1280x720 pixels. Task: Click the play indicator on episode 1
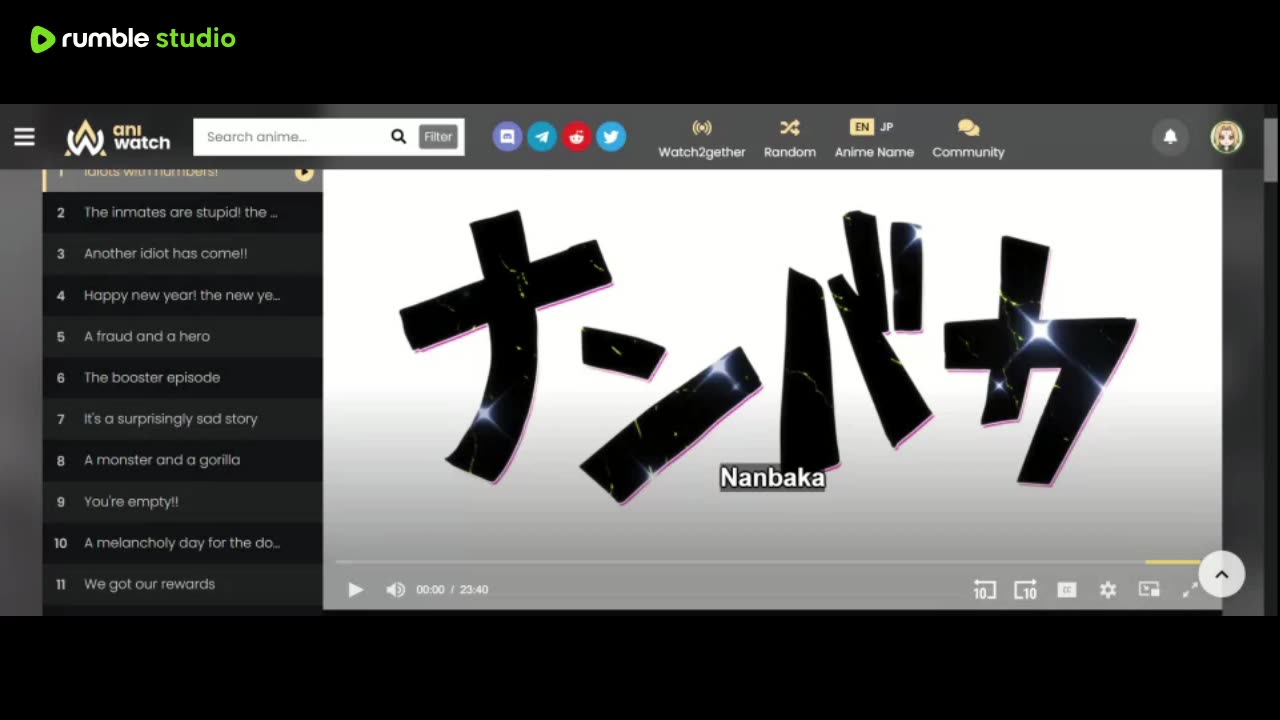click(x=304, y=173)
